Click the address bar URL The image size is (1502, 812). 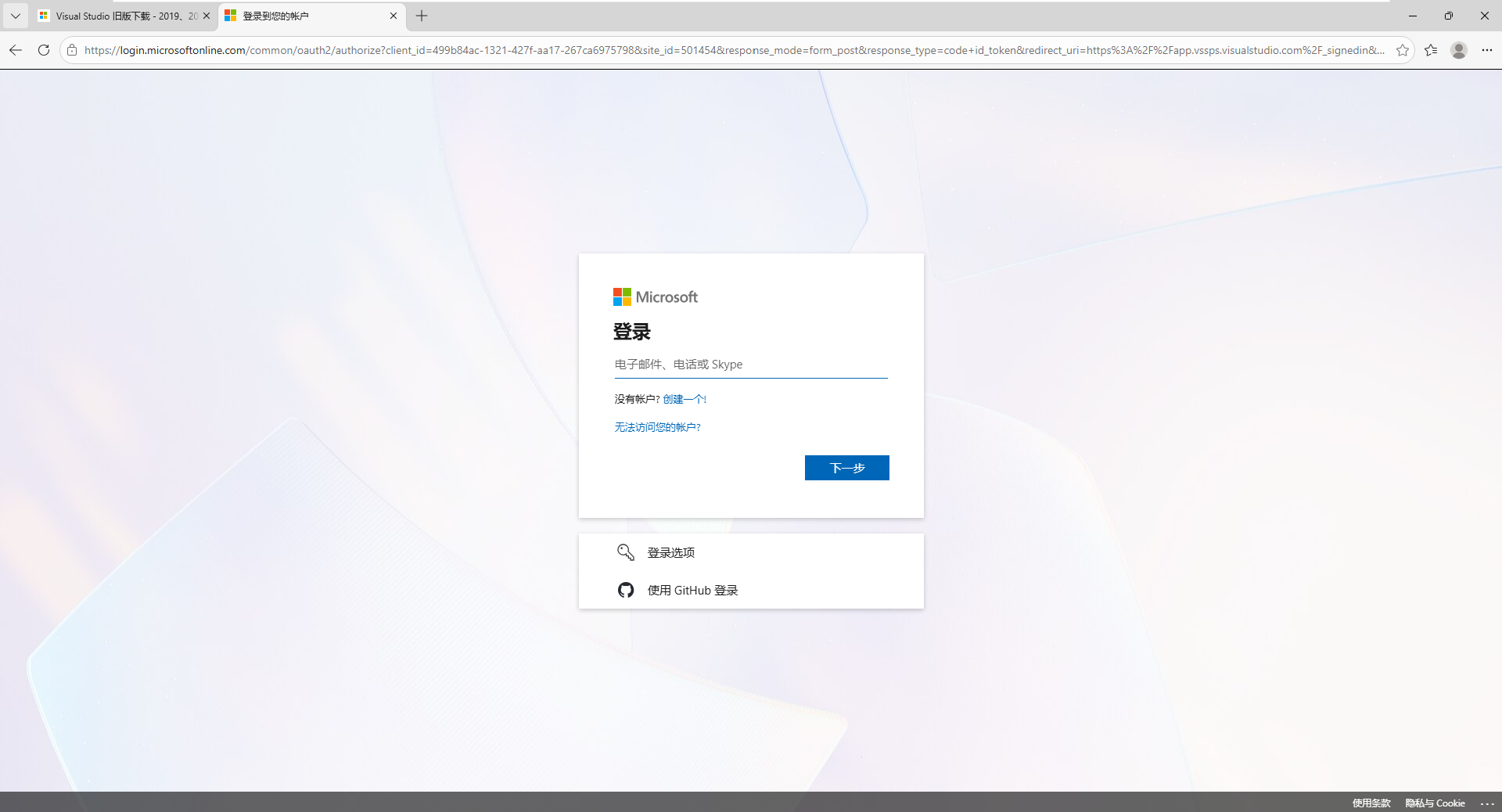(734, 50)
